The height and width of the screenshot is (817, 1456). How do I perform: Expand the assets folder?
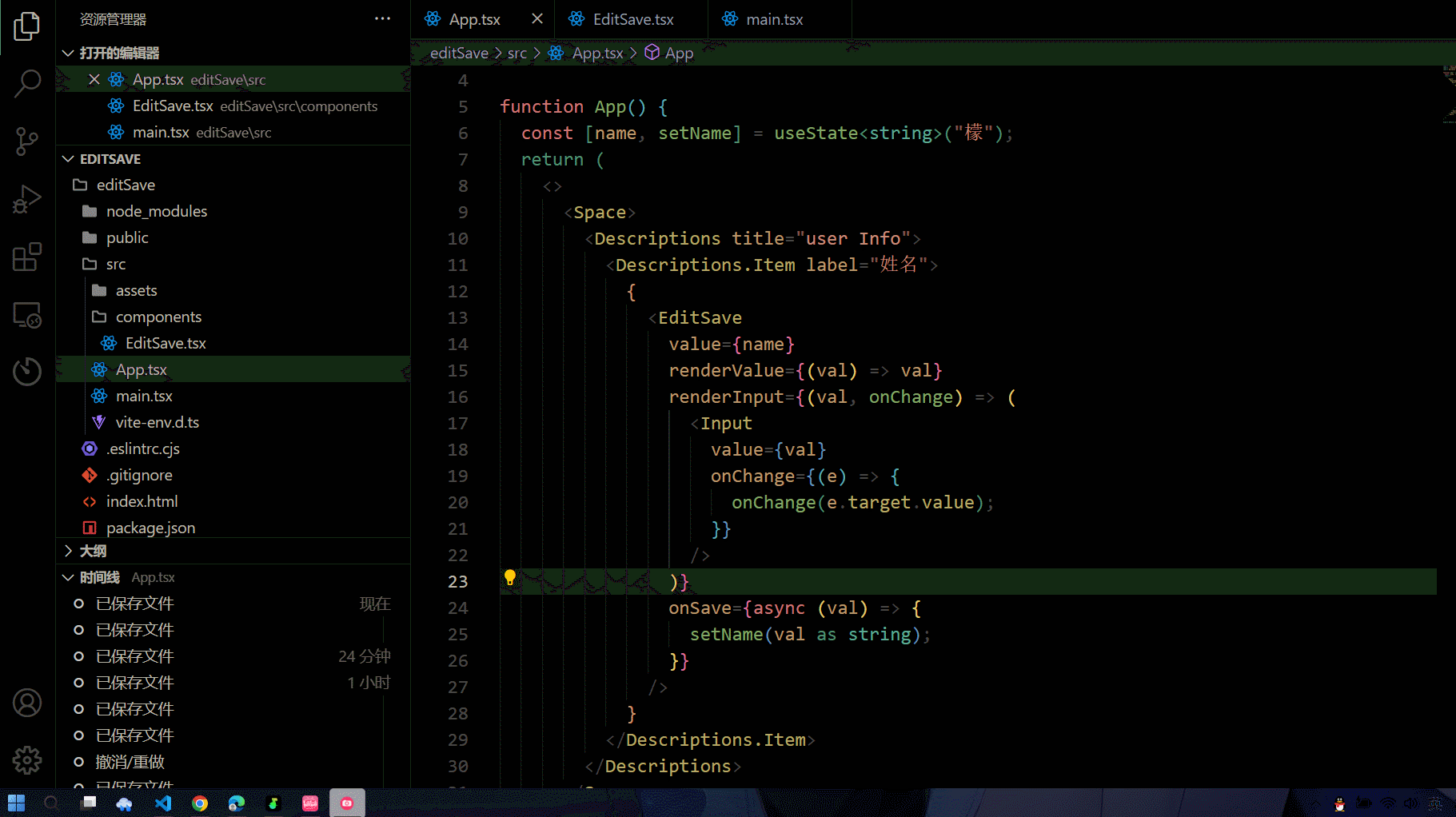[233, 290]
